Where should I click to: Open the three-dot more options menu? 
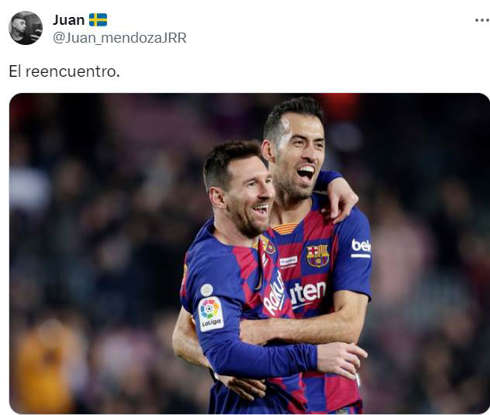pos(482,20)
